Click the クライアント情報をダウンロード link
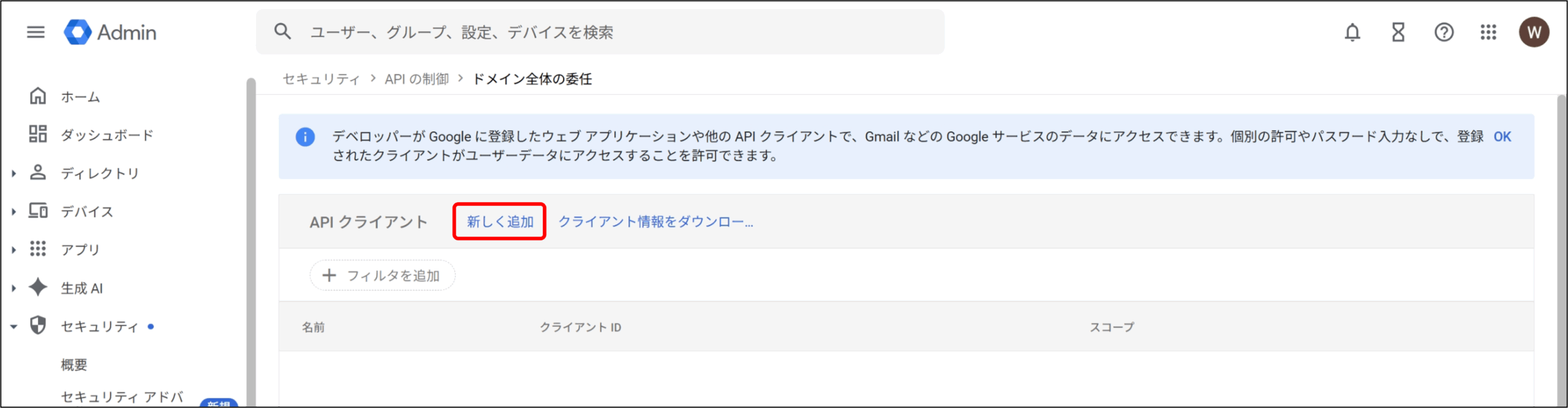The image size is (1568, 408). point(655,222)
